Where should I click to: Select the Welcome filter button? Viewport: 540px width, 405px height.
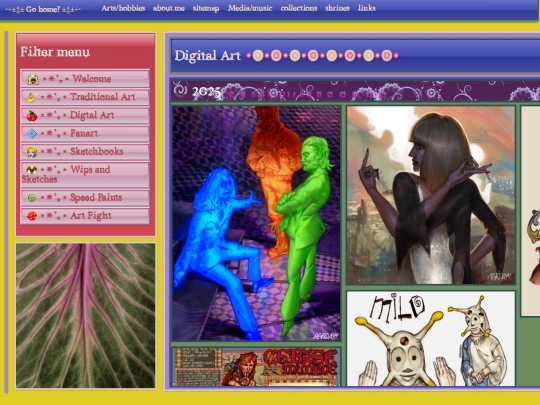[85, 79]
